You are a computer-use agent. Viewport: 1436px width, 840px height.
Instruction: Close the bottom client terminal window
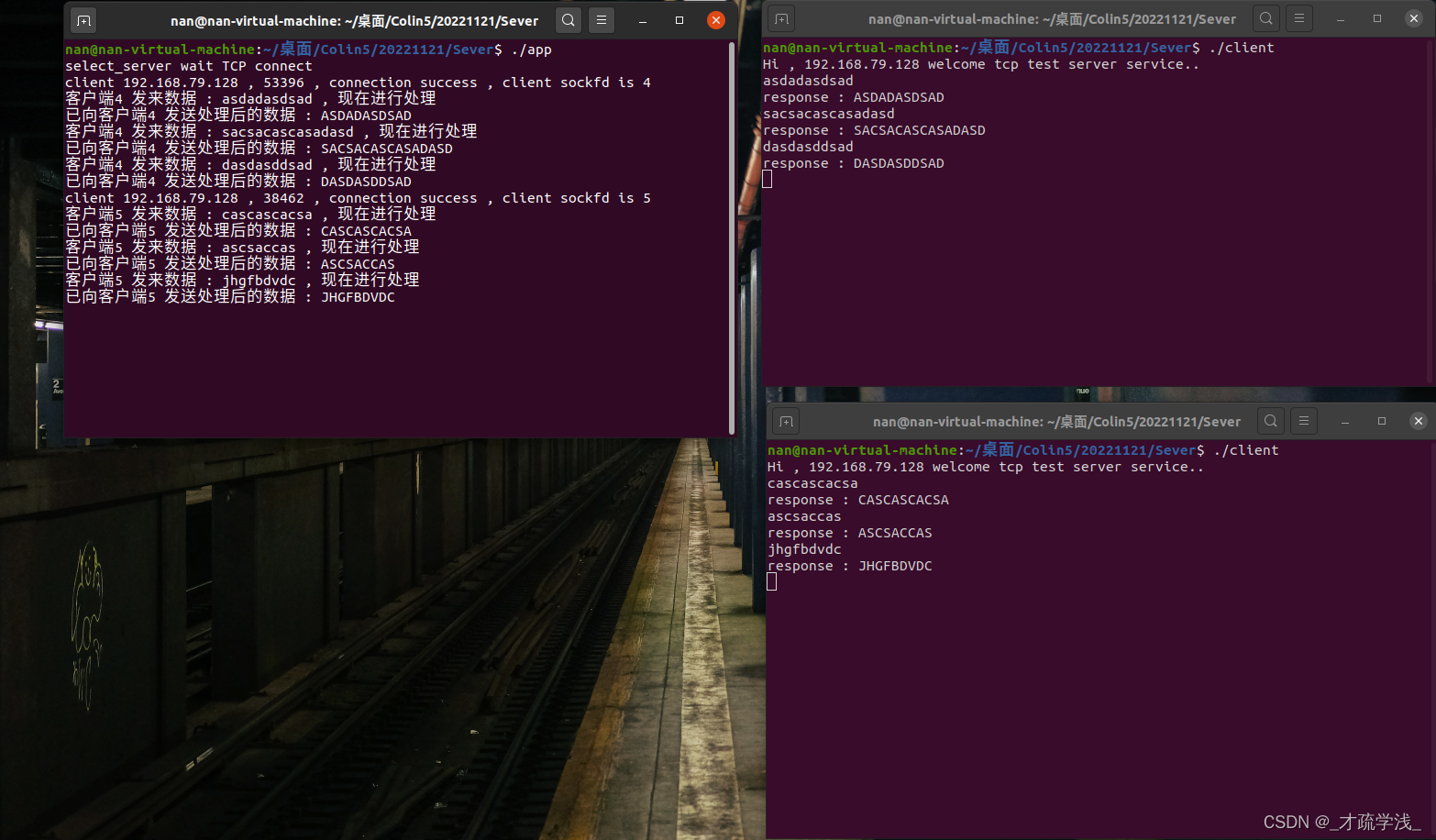coord(1419,421)
